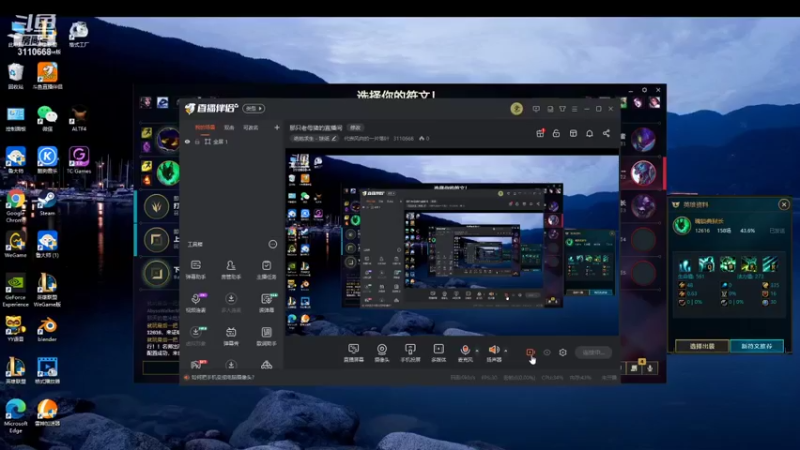This screenshot has width=800, height=450.
Task: Open the funnel icon dropdown in the title bar
Action: tap(562, 109)
